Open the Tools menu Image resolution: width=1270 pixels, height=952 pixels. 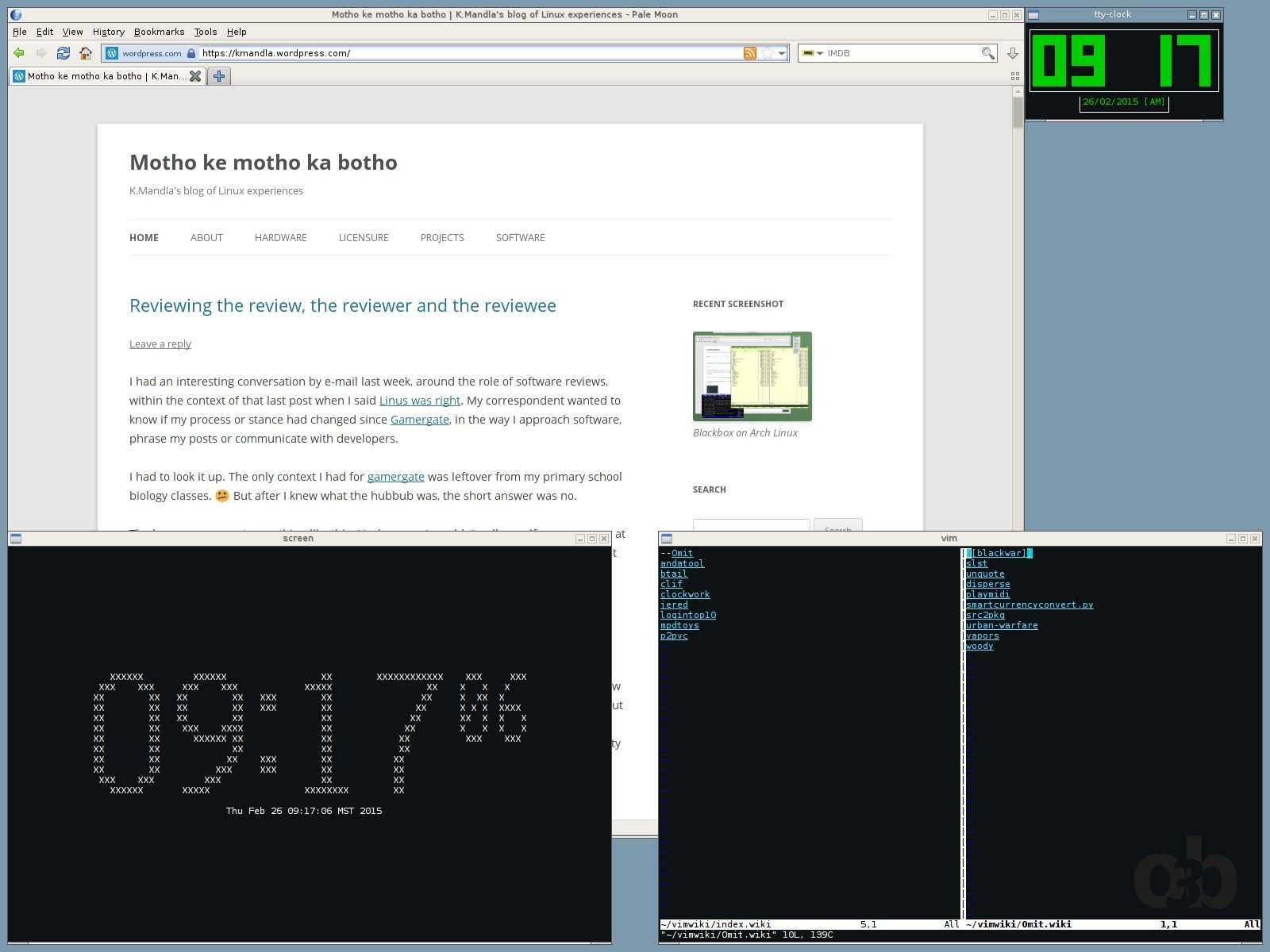[206, 32]
